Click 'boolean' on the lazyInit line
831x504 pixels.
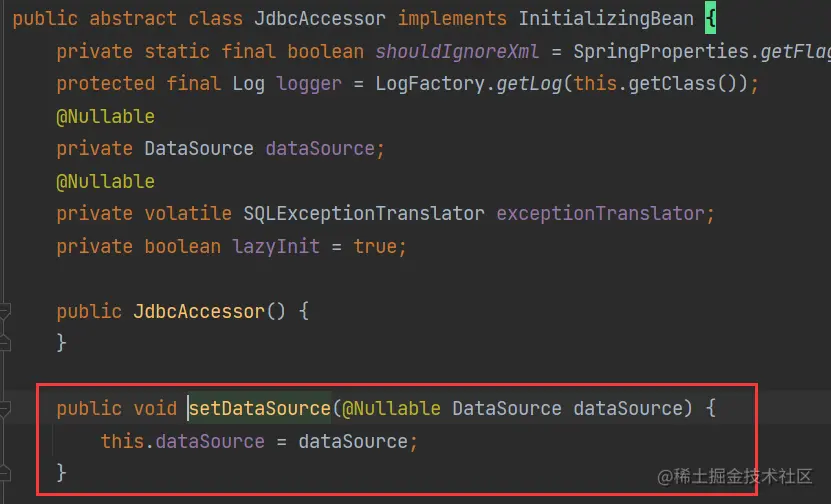[182, 246]
